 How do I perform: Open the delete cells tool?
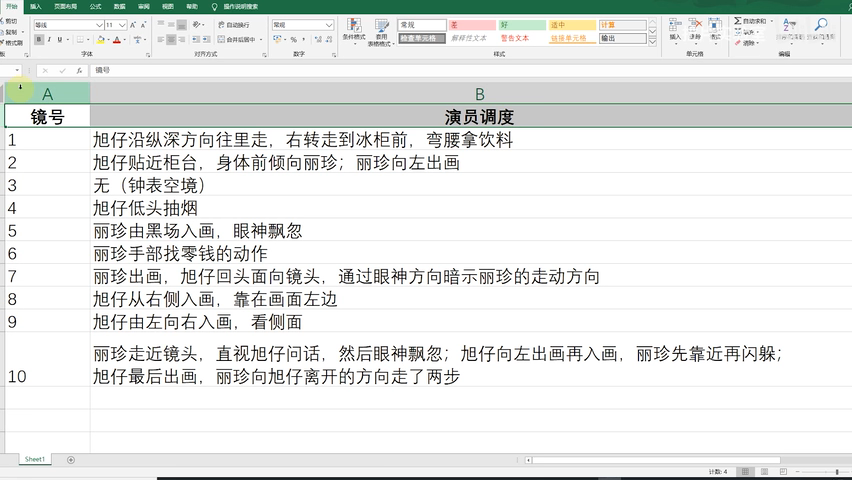coord(695,30)
